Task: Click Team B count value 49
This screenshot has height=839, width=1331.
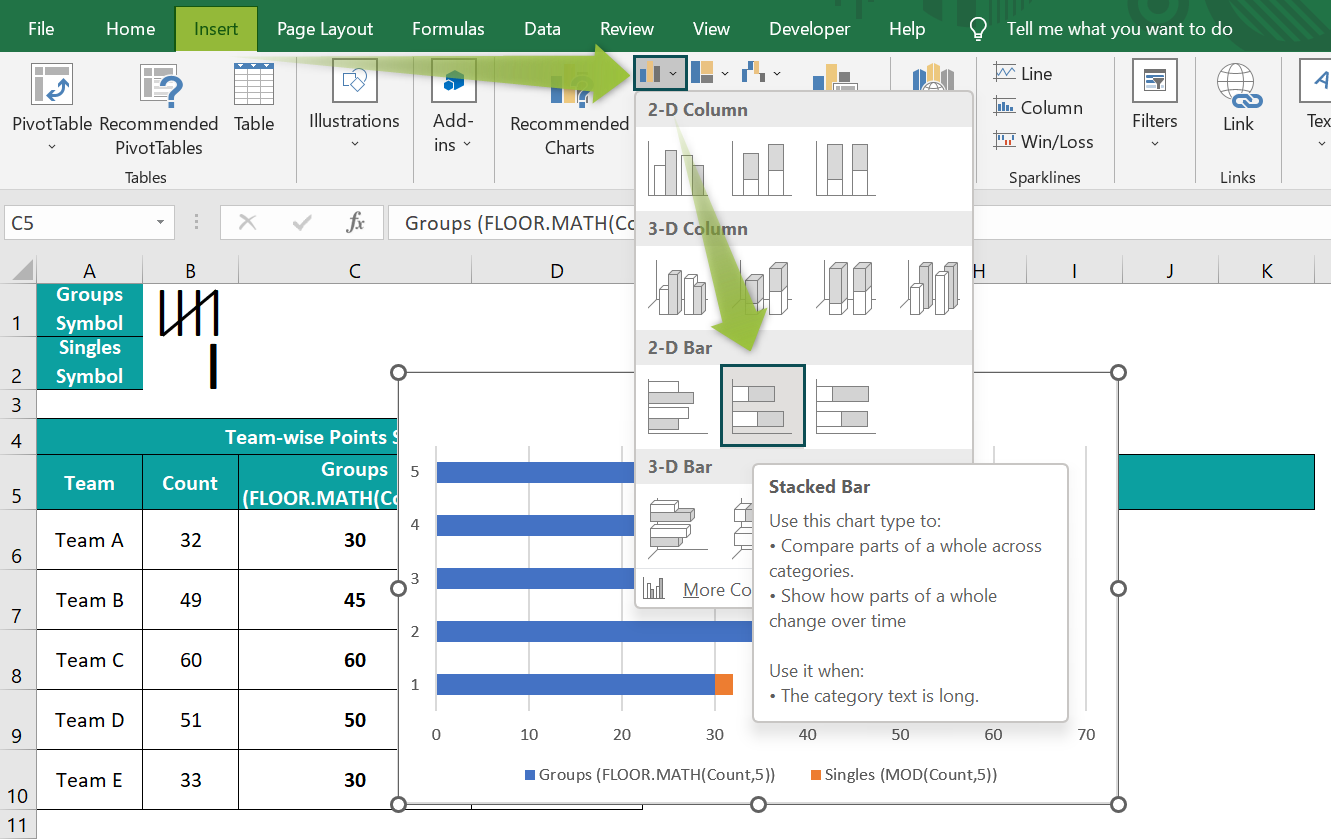Action: click(x=190, y=600)
